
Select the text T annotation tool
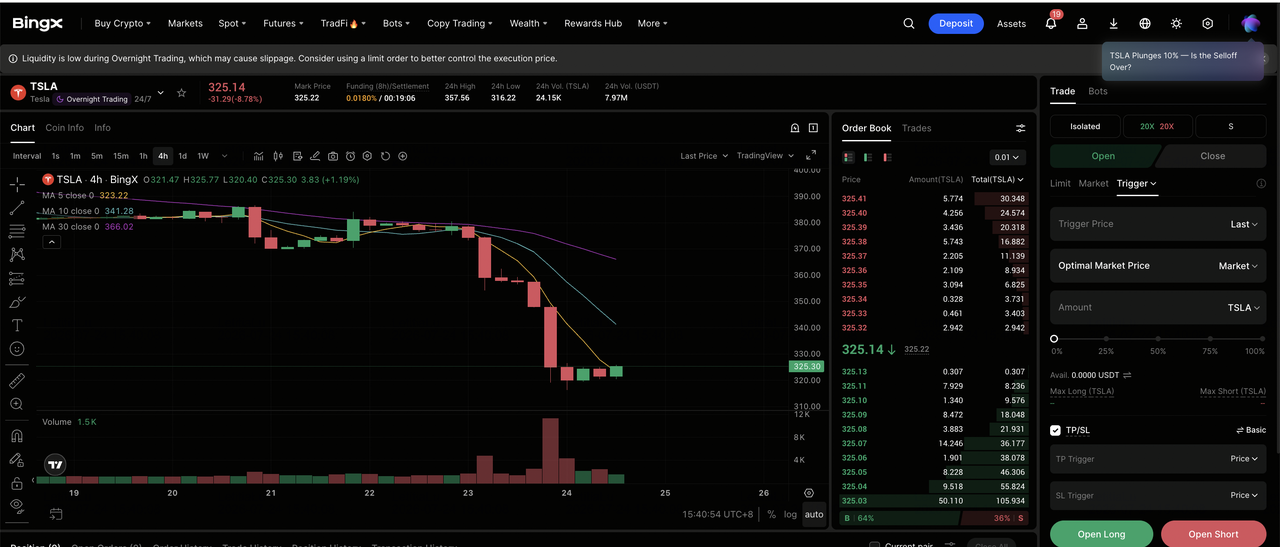click(x=17, y=325)
